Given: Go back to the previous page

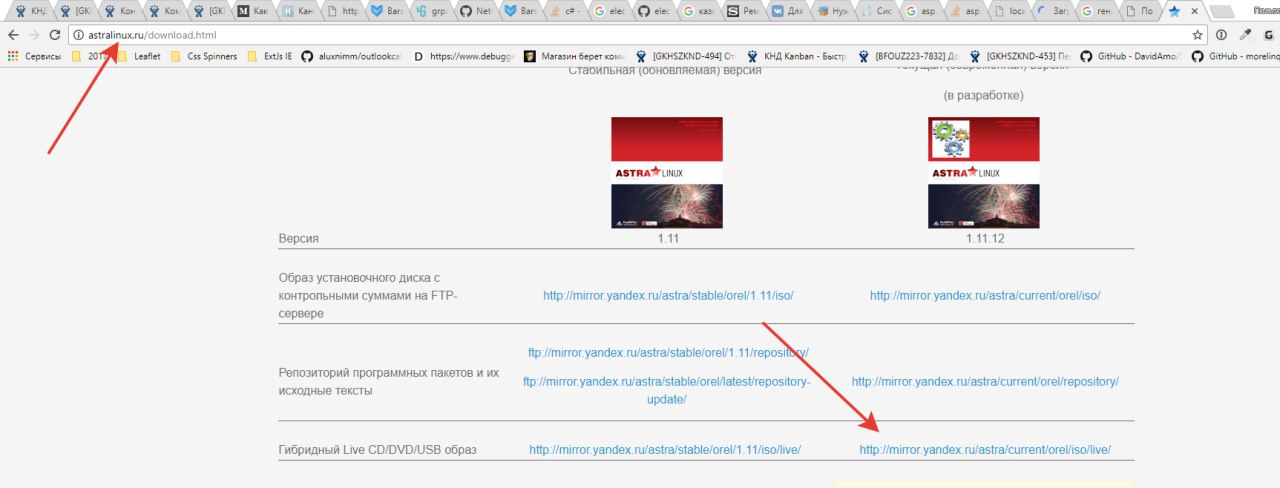Looking at the screenshot, I should click(13, 34).
